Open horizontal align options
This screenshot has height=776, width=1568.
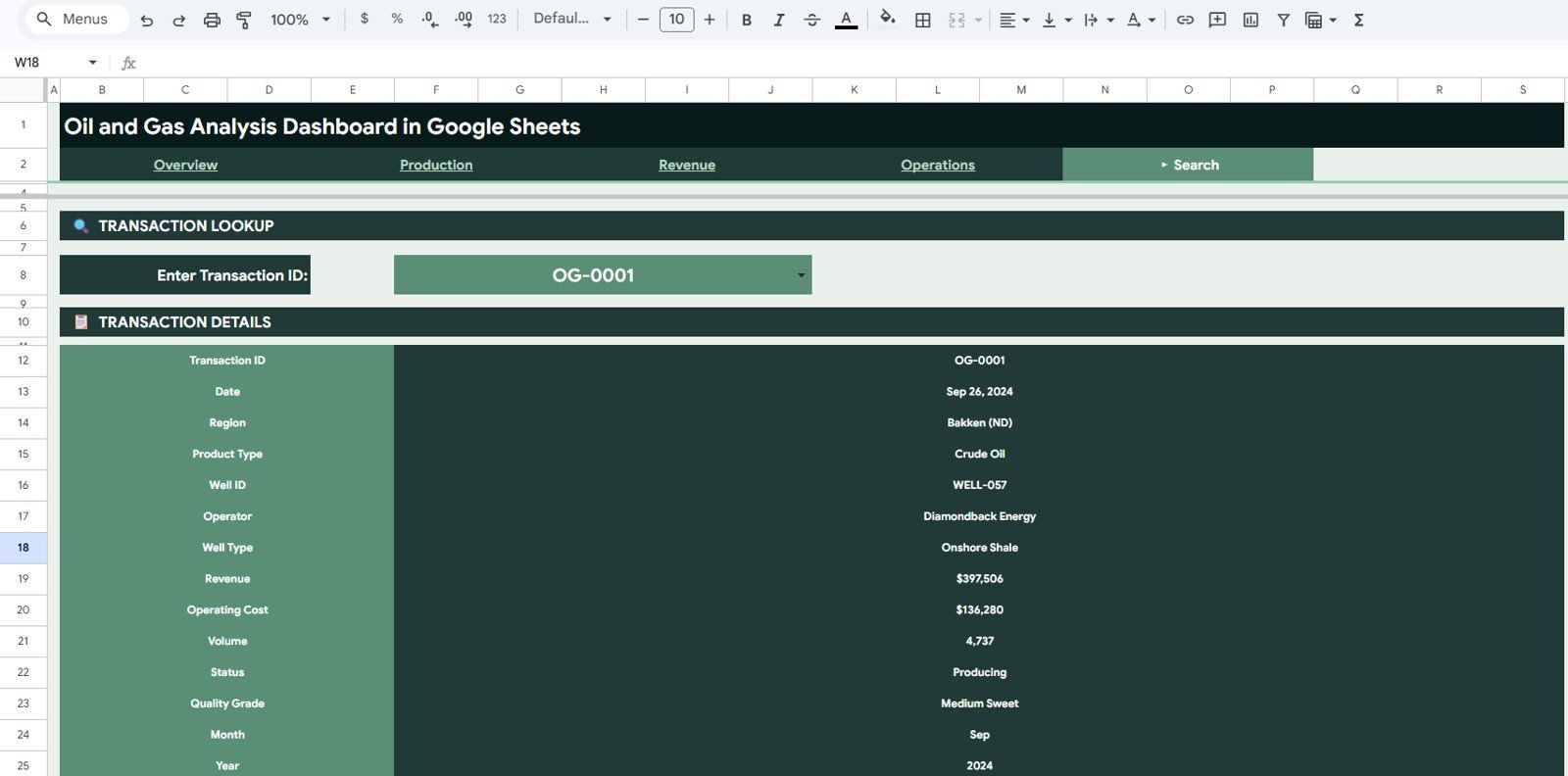[1013, 20]
